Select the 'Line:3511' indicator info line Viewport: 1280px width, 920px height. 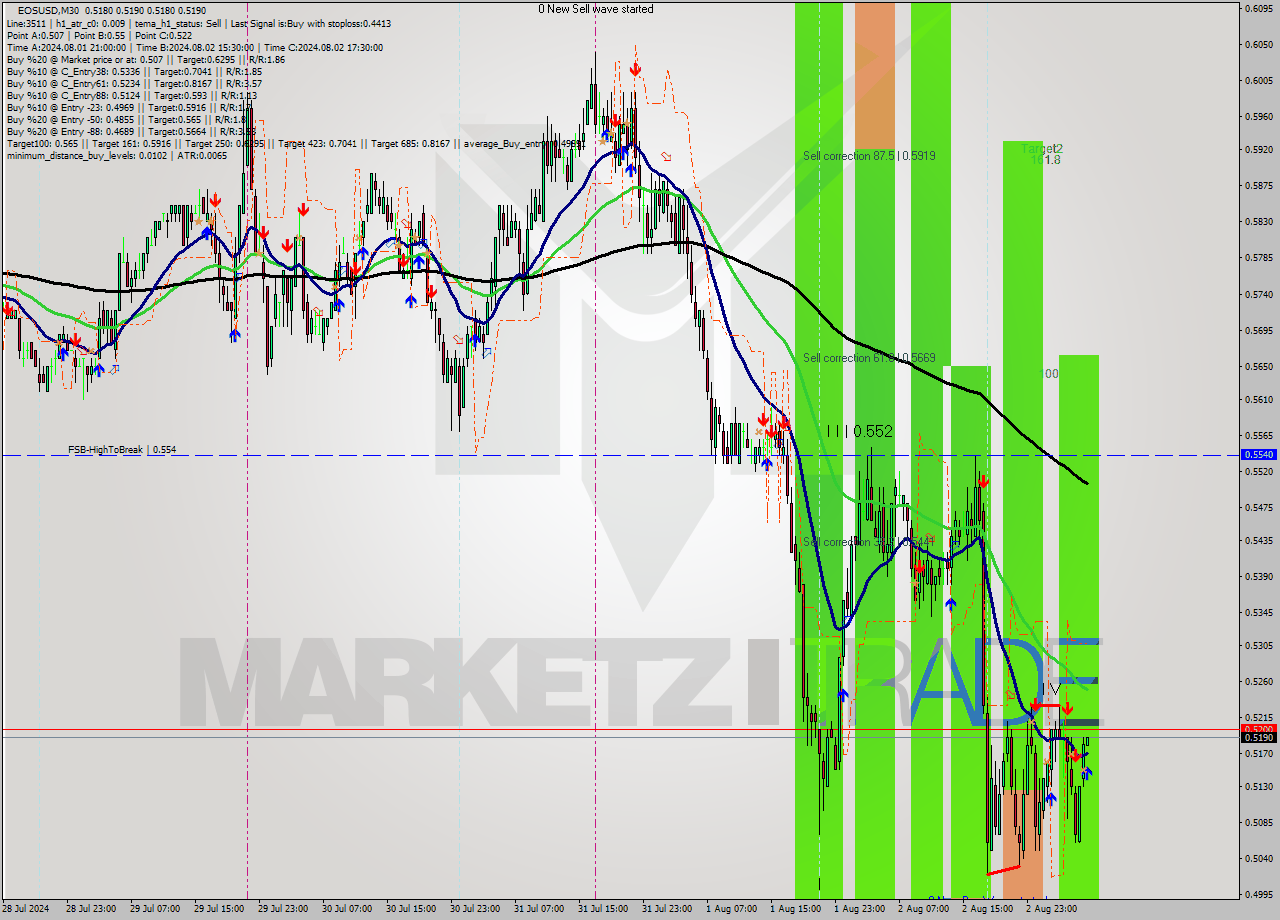tap(198, 23)
